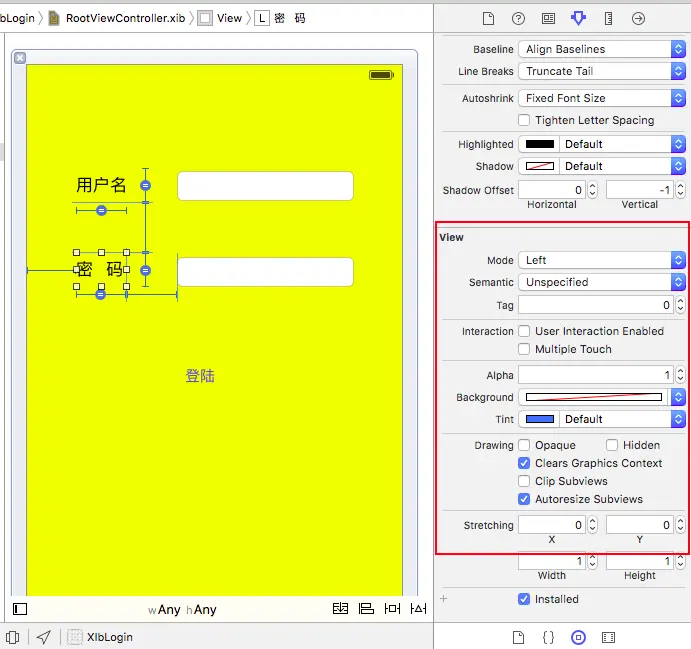Open the Quick Help inspector
This screenshot has height=649, width=691.
click(x=518, y=19)
